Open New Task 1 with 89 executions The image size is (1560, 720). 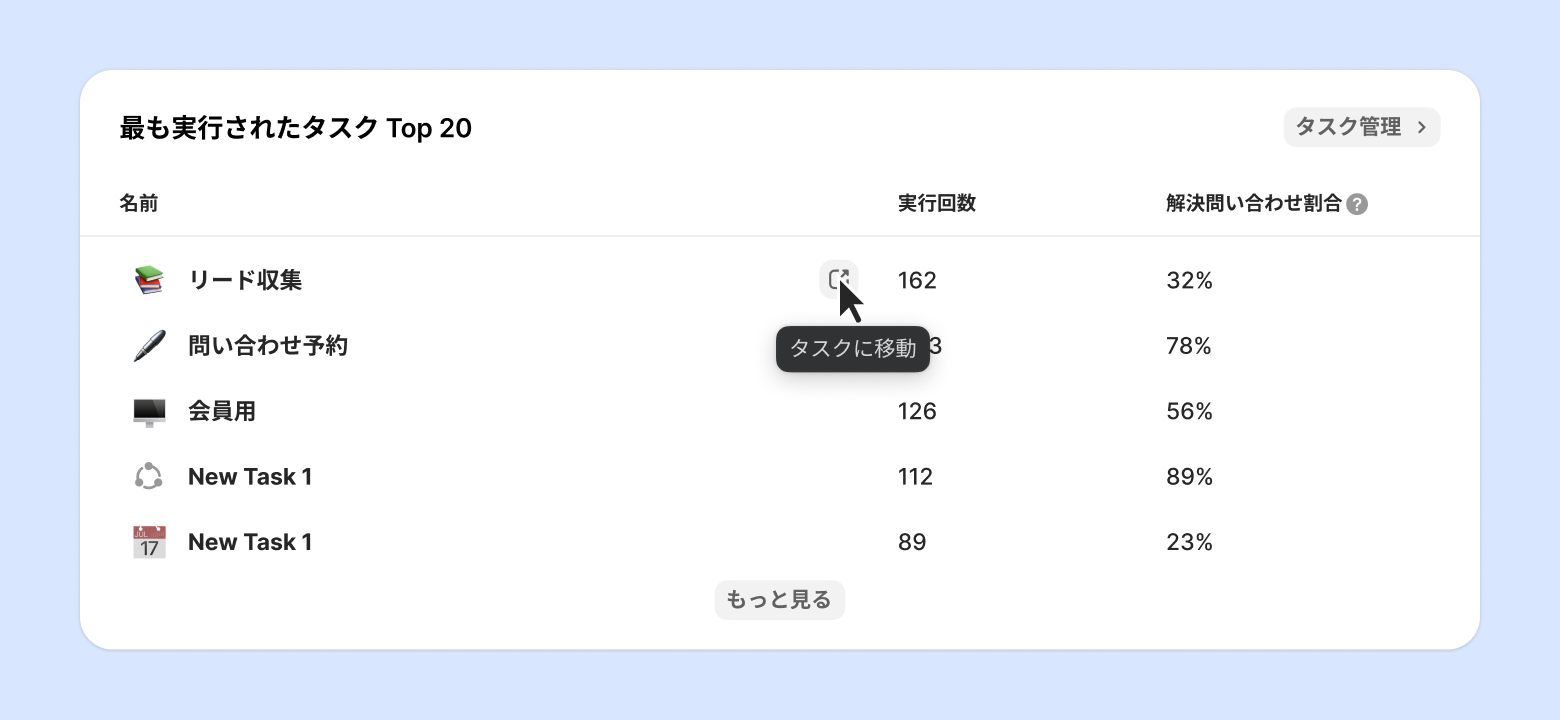(x=250, y=542)
